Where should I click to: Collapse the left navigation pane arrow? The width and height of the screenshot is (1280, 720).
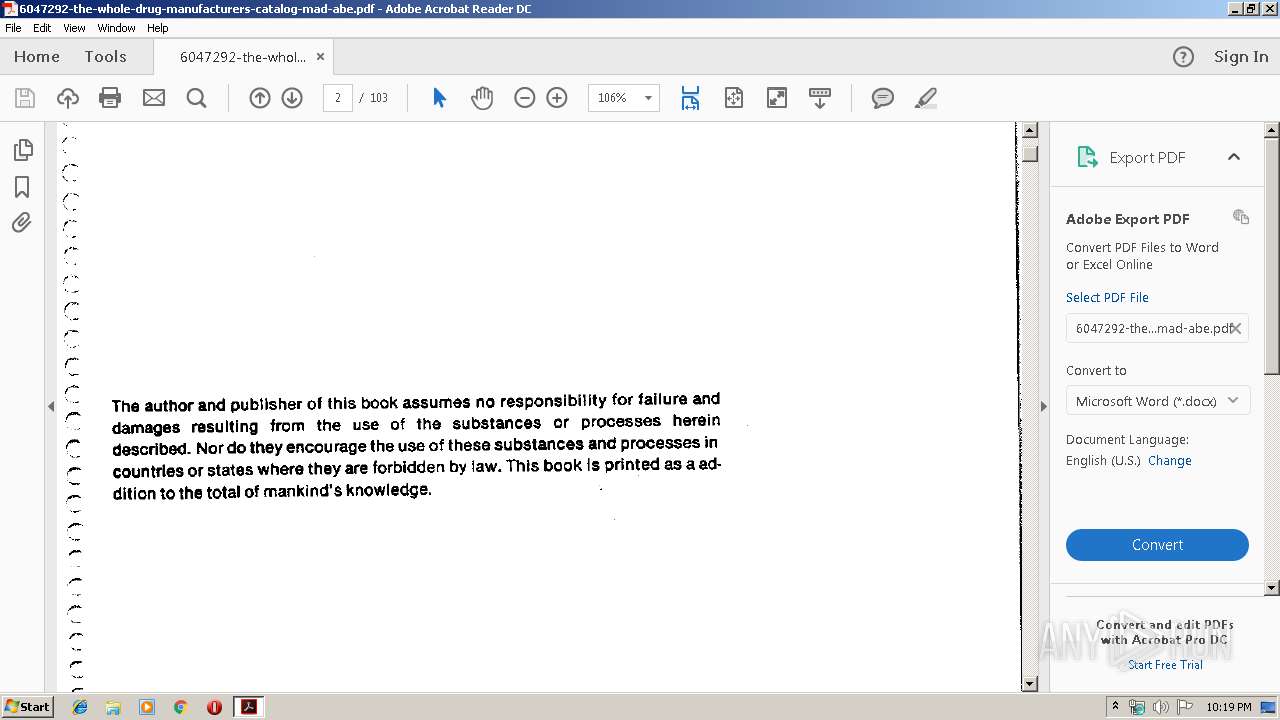[x=51, y=406]
